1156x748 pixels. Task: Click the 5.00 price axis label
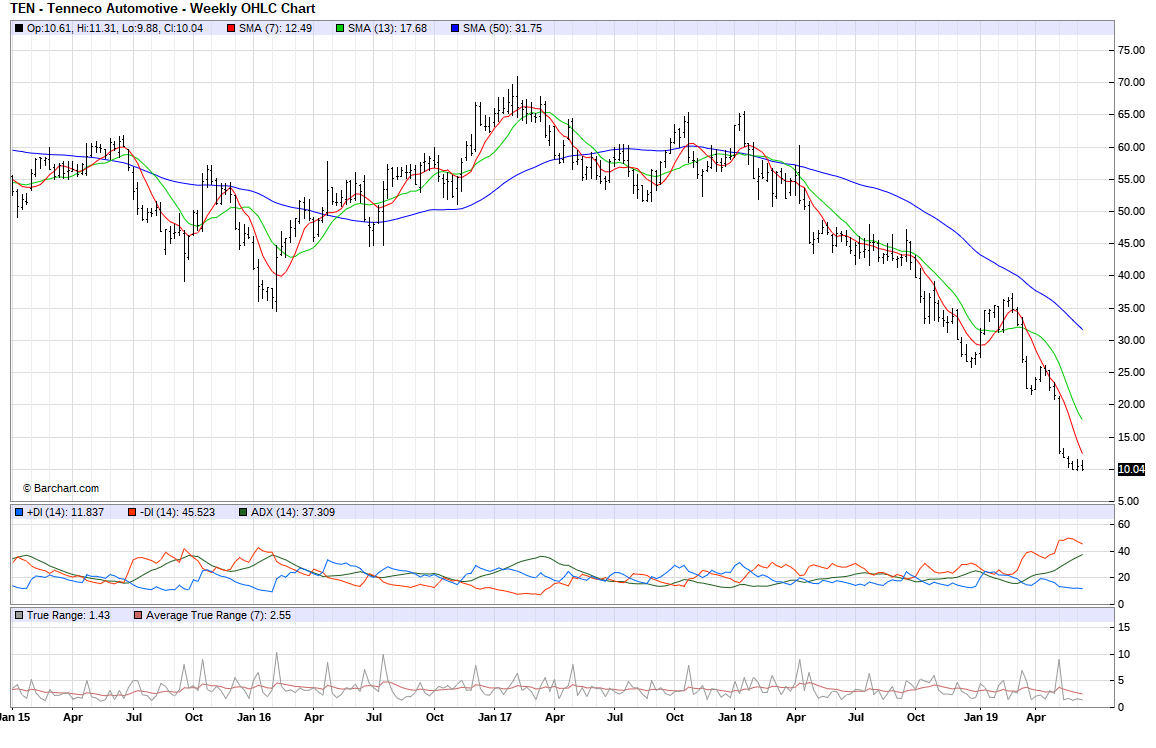pos(1129,501)
